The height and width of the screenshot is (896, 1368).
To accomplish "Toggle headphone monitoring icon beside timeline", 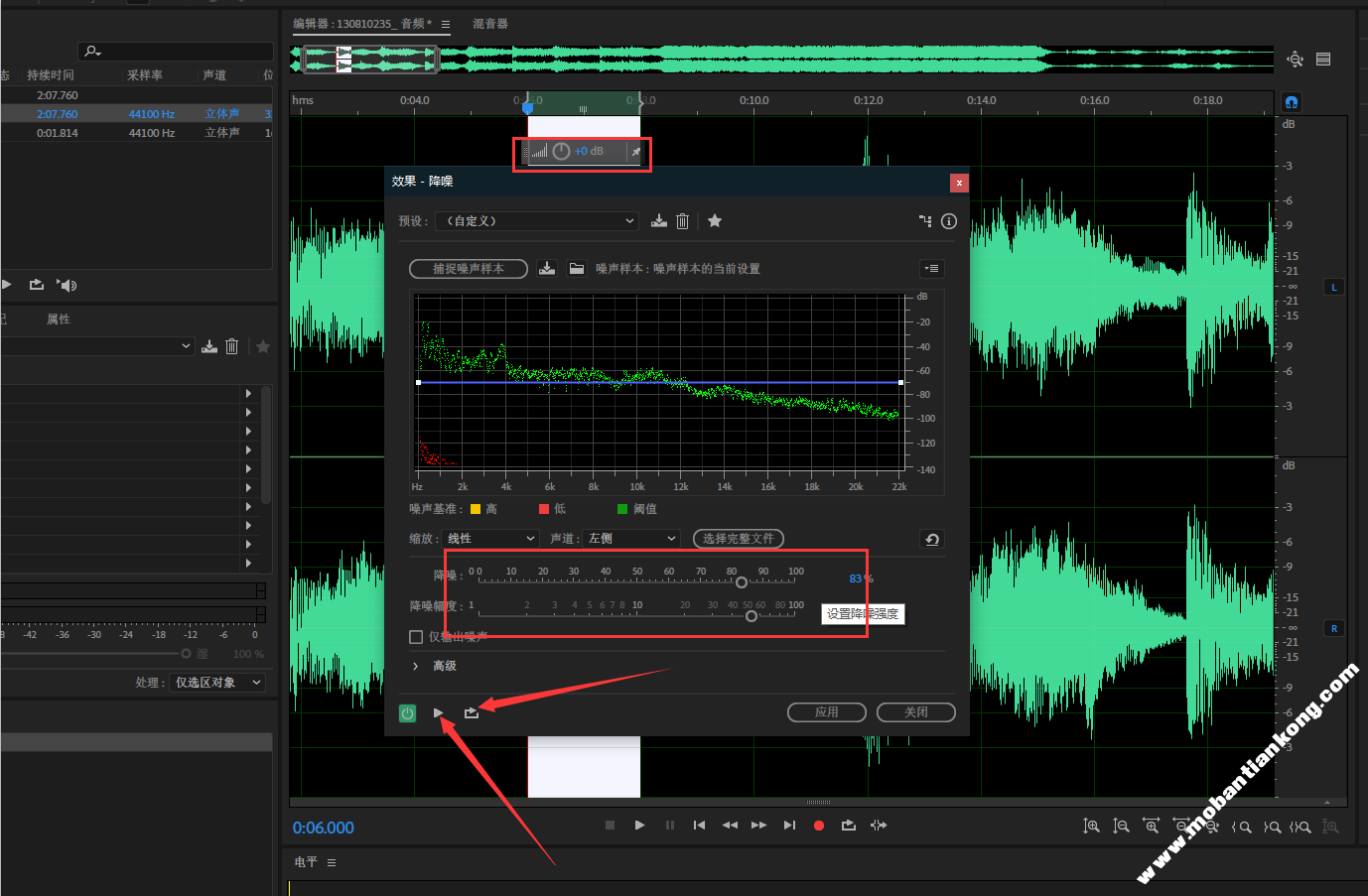I will [x=1291, y=102].
